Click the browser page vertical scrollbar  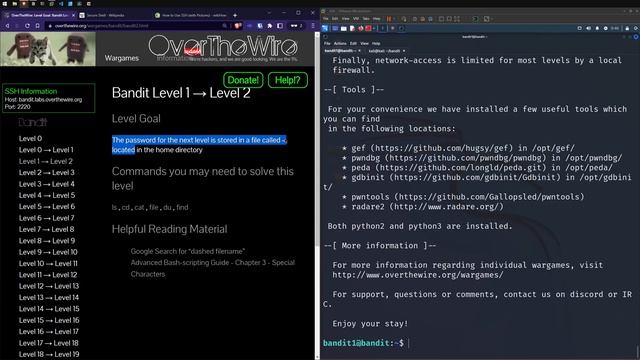317,139
